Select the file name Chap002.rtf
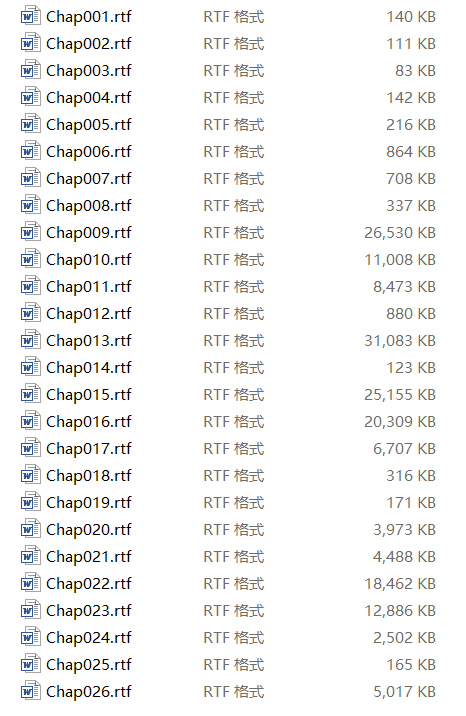Screen dimensions: 466x716 [89, 44]
